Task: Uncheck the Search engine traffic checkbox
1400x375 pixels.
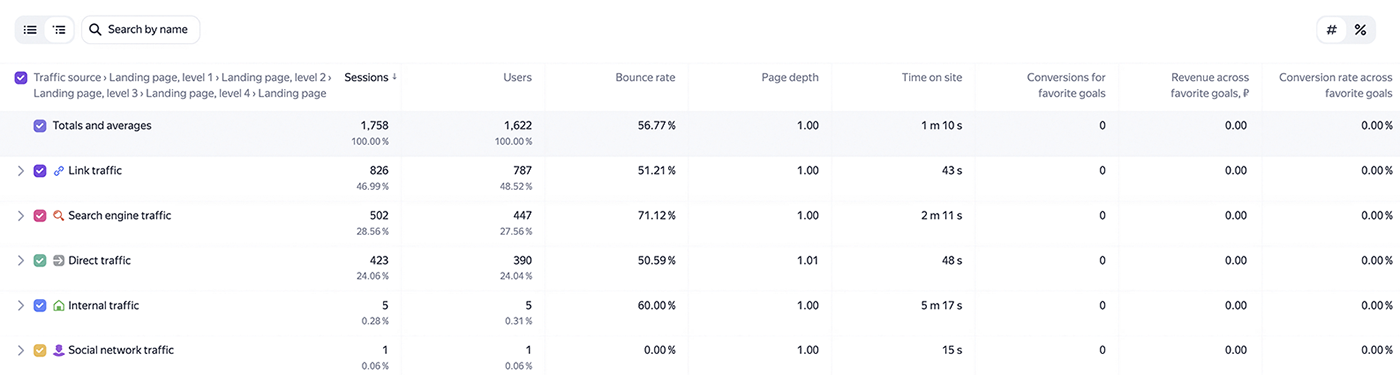Action: tap(40, 216)
